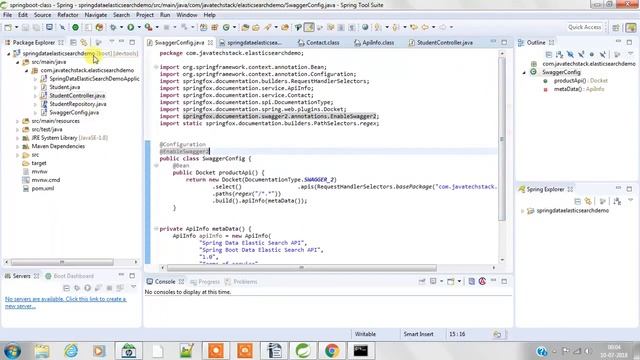Click the green Run play toolbar icon
This screenshot has width=640, height=360.
pos(131,27)
